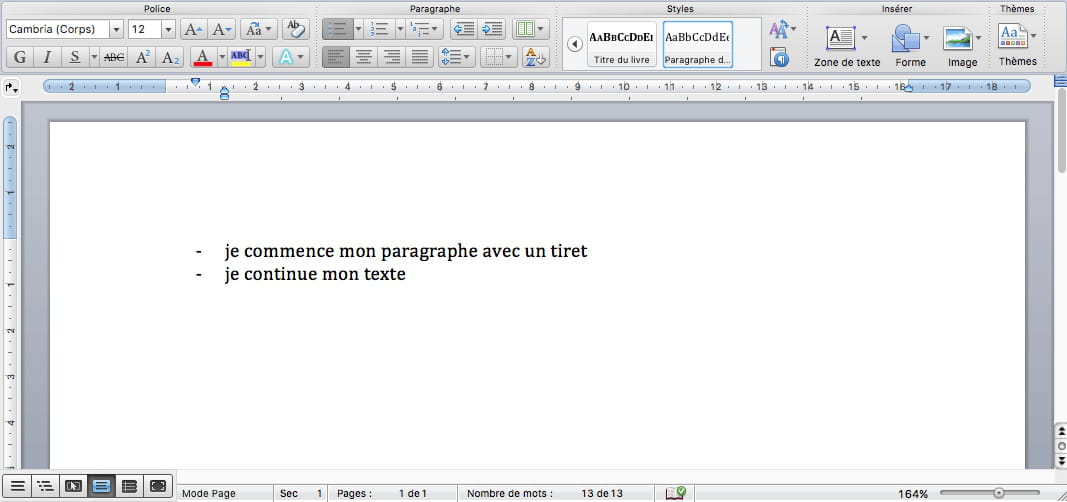
Task: Click the superscript A² icon
Action: coord(143,57)
